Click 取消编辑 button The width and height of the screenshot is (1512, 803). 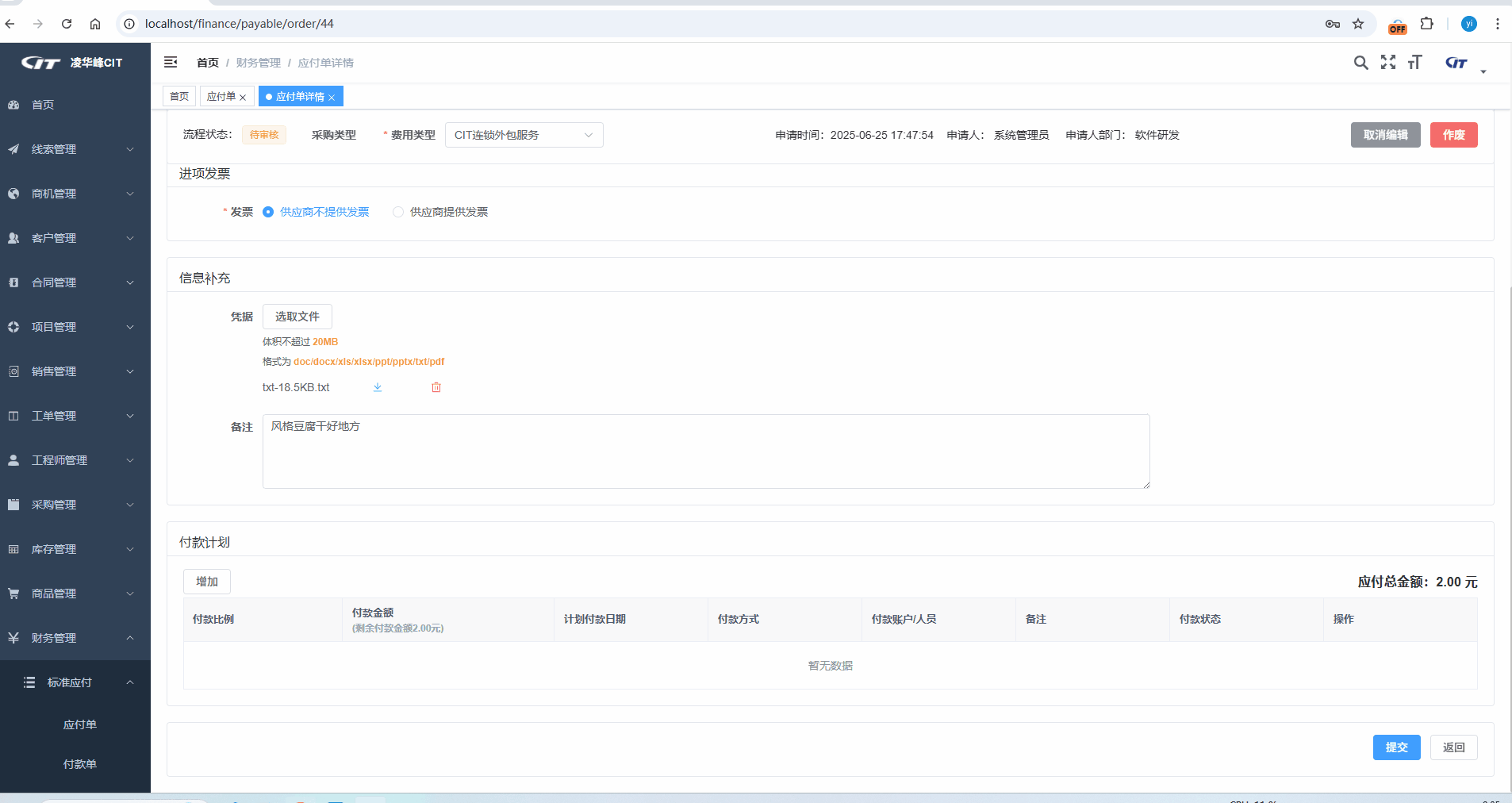[x=1385, y=135]
